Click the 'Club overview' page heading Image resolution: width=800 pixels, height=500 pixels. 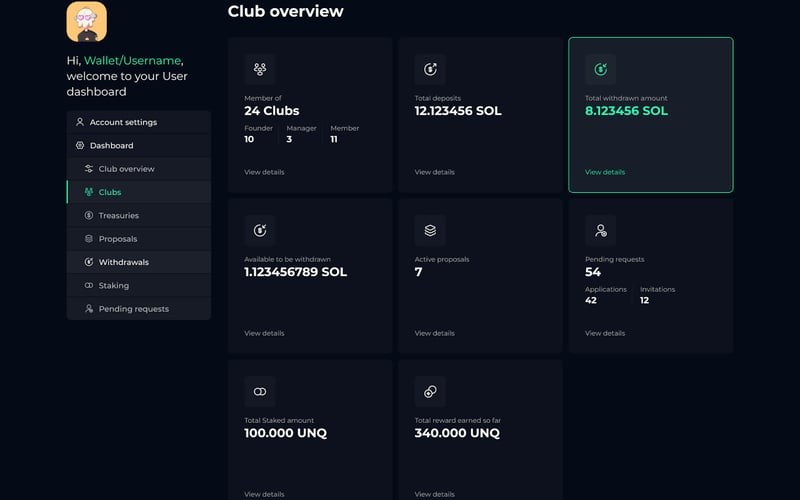coord(286,11)
